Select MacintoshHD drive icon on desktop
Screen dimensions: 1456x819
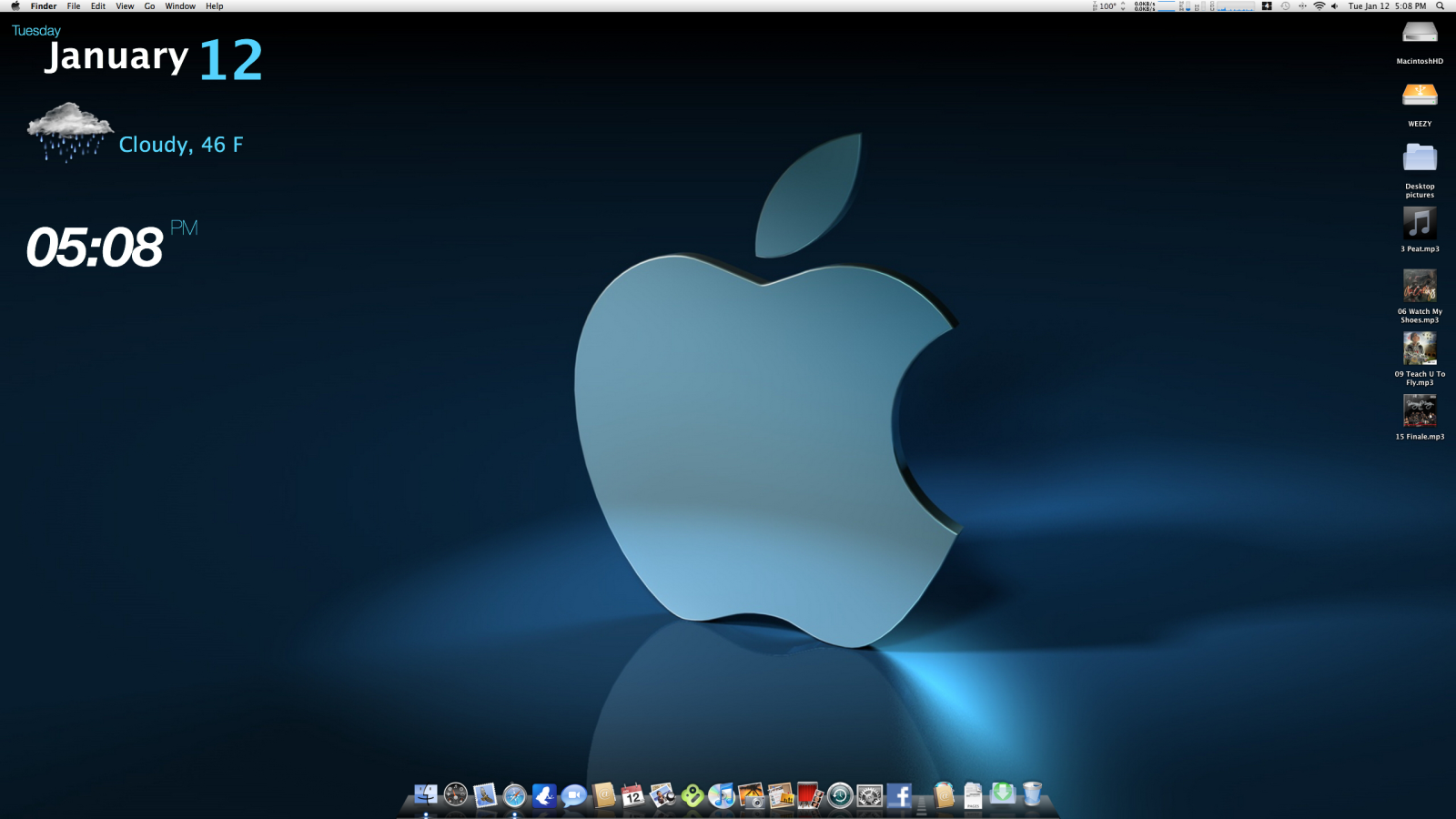(x=1420, y=34)
